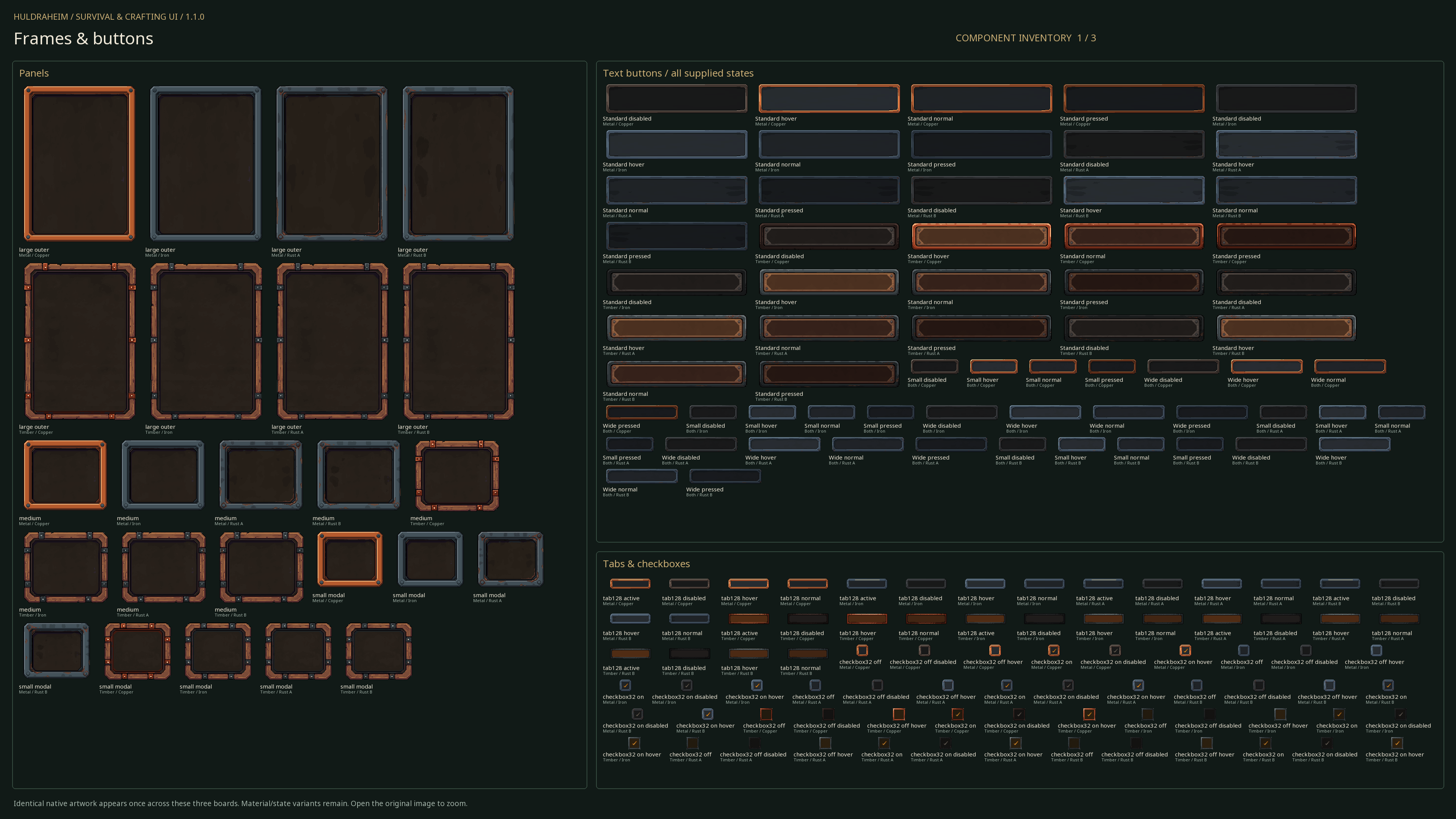1456x819 pixels.
Task: Click the 'Standard normal' Metal / Iron button
Action: tap(829, 145)
